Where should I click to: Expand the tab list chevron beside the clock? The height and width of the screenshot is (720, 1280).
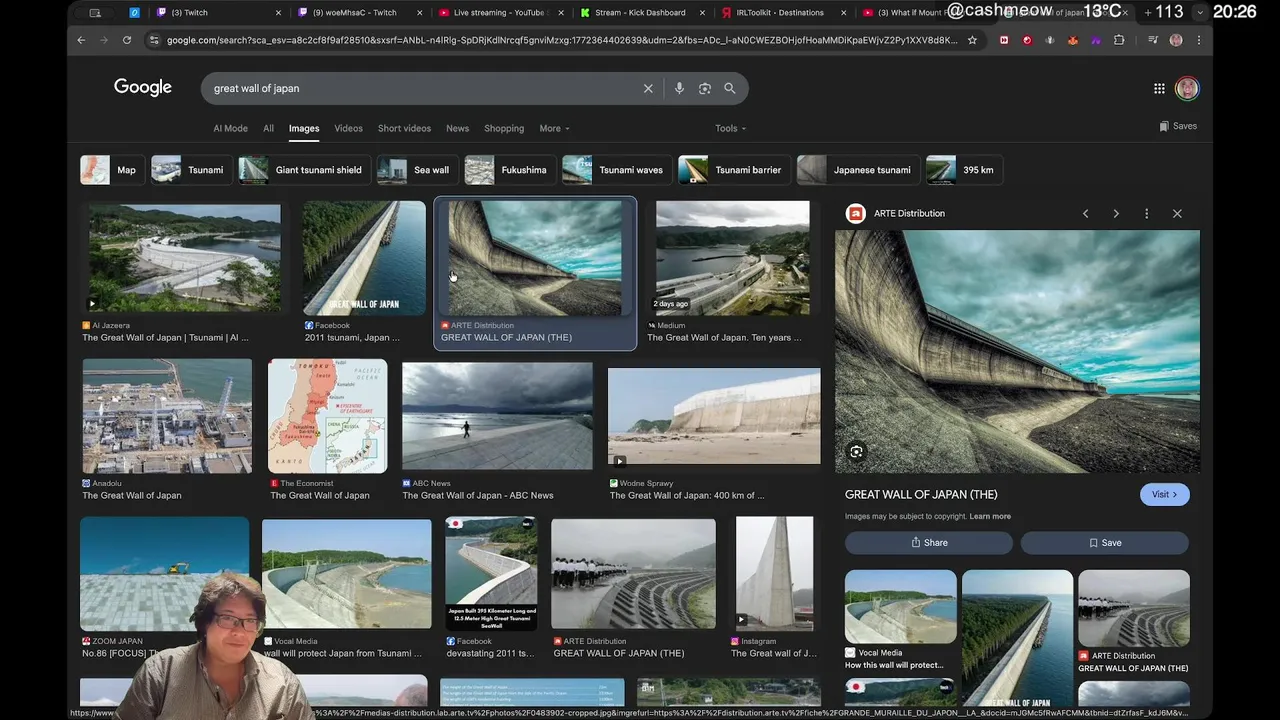pos(1200,12)
